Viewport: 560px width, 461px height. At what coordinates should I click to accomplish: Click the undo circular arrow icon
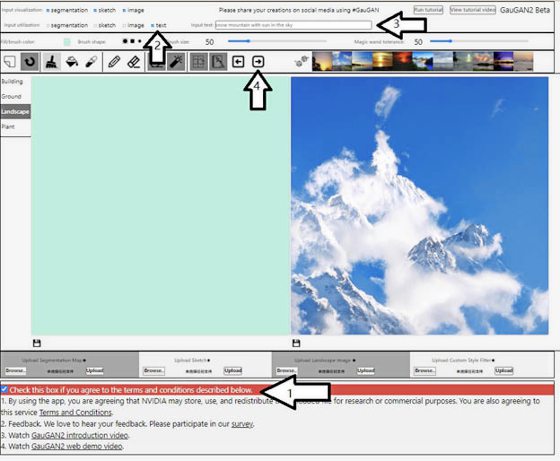(30, 62)
